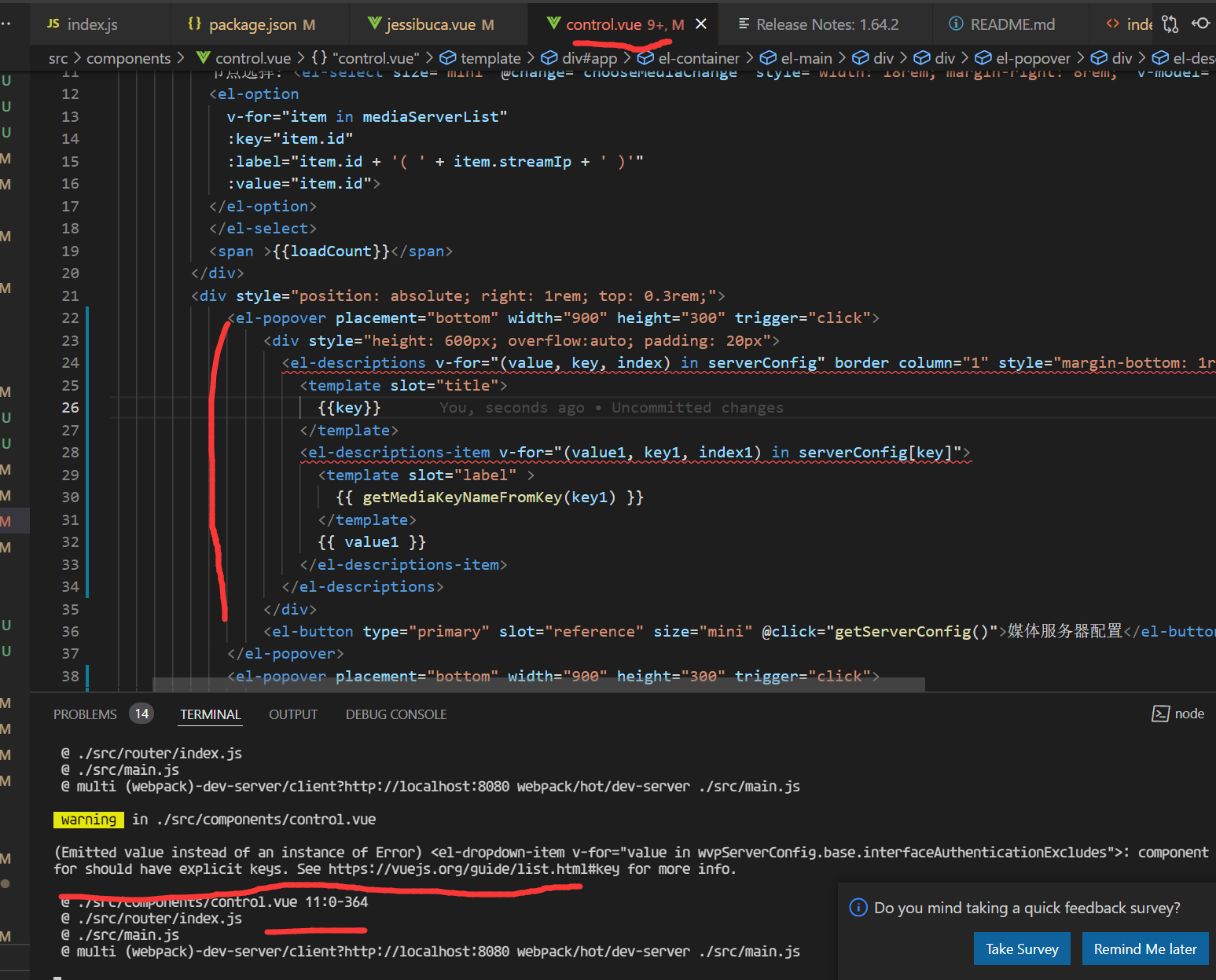Switch to the DEBUG CONSOLE tab
The height and width of the screenshot is (980, 1216).
pyautogui.click(x=396, y=714)
